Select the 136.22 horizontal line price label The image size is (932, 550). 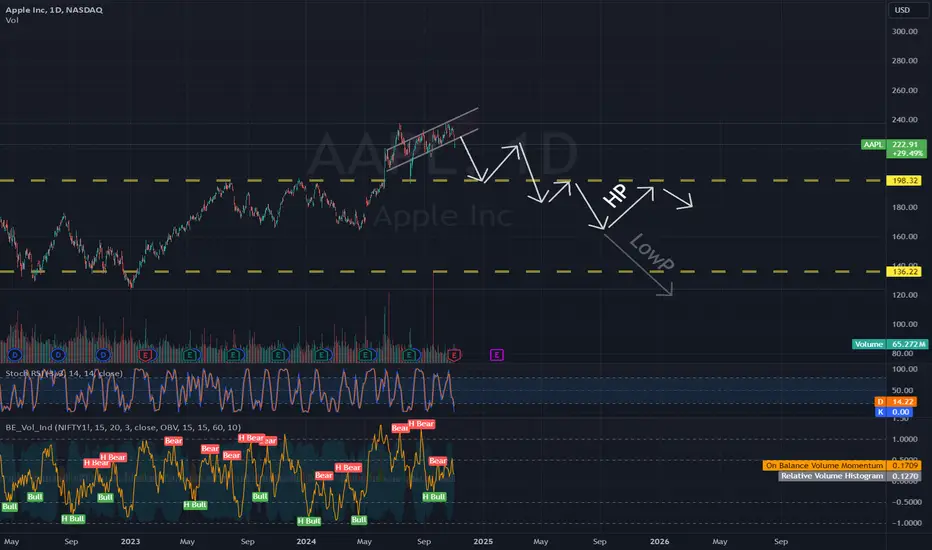coord(904,272)
